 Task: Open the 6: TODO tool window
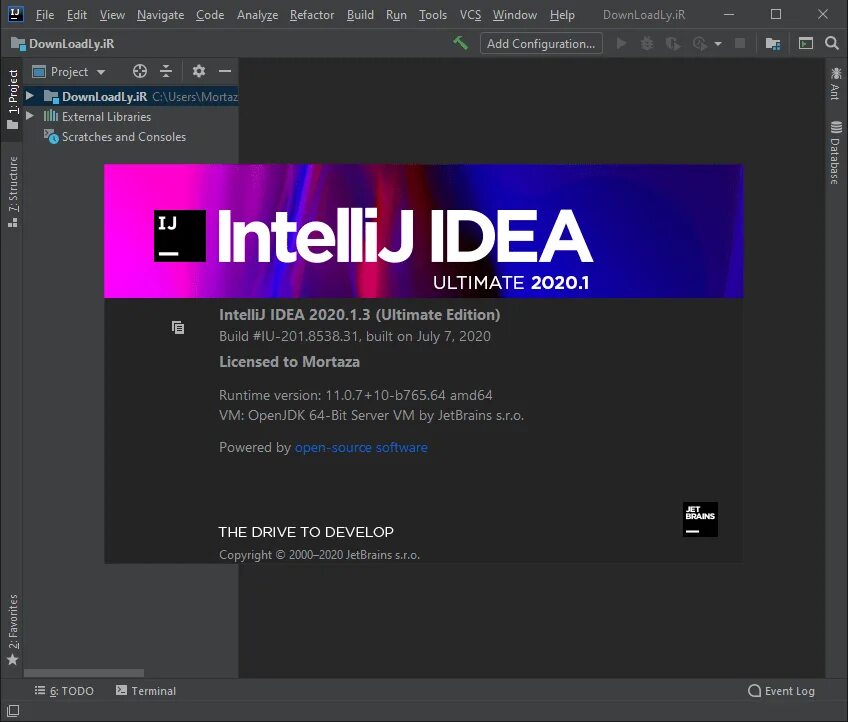click(64, 691)
